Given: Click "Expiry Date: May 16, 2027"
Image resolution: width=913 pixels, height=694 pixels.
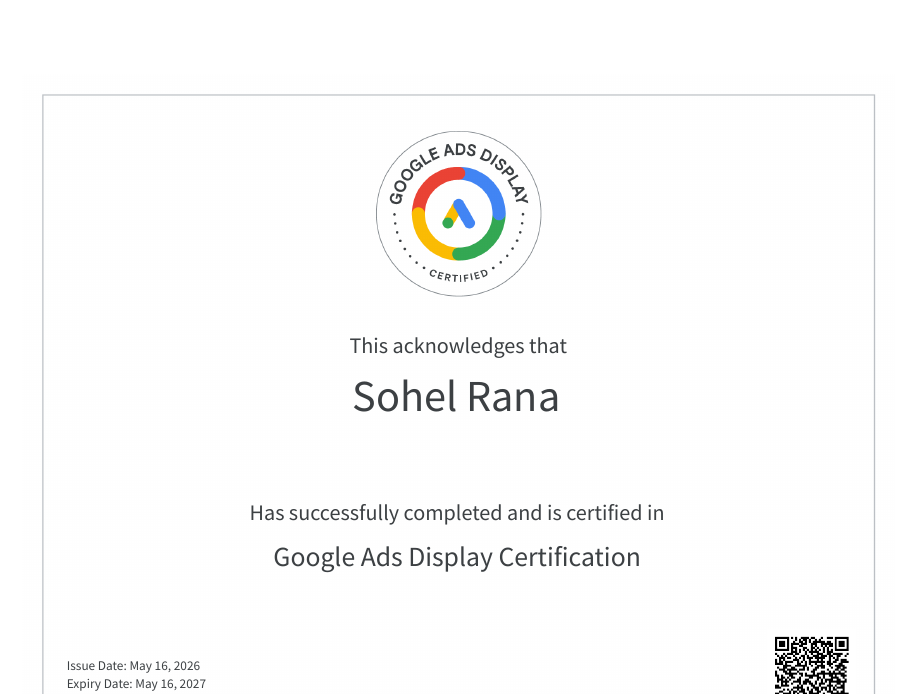Looking at the screenshot, I should click(136, 684).
